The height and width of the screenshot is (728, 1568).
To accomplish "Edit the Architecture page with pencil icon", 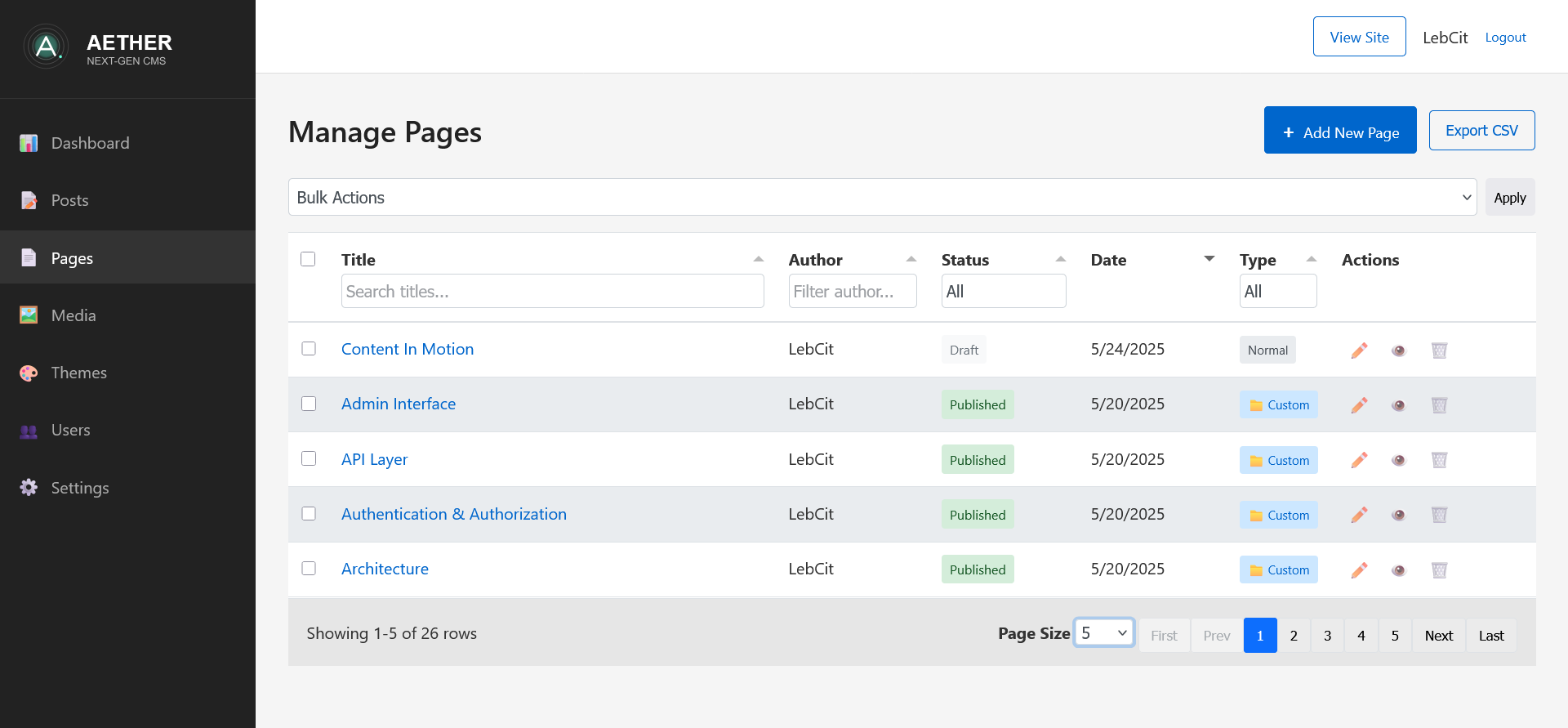I will point(1359,570).
